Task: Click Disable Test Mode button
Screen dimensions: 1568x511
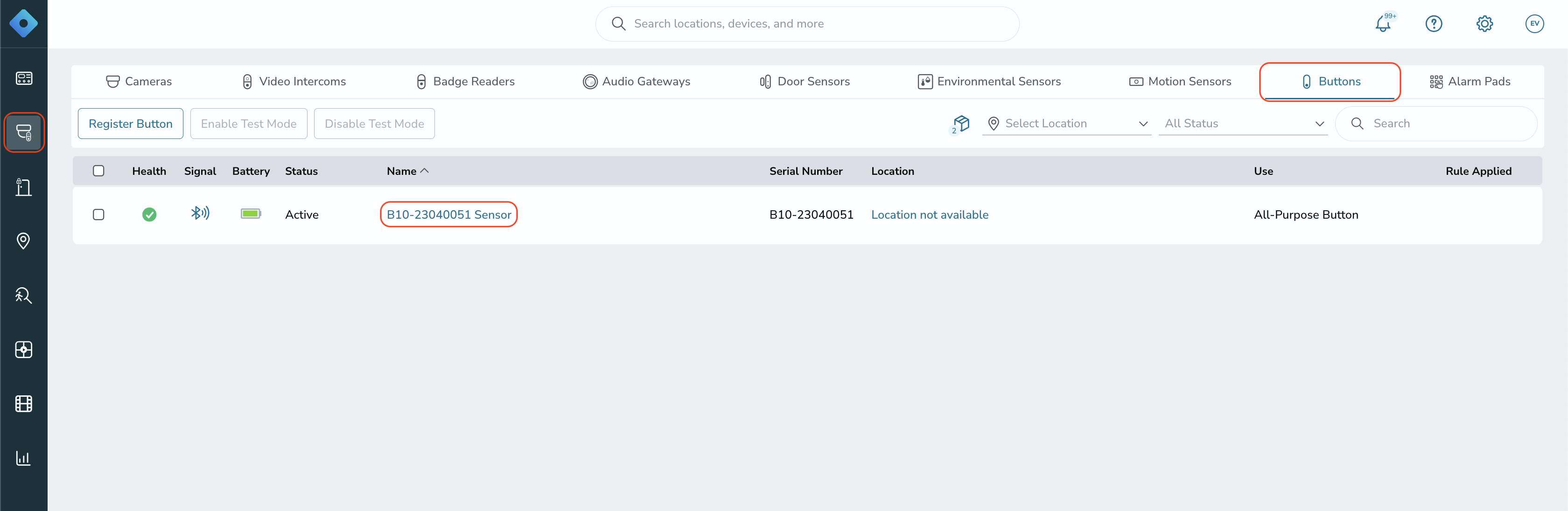Action: tap(374, 124)
